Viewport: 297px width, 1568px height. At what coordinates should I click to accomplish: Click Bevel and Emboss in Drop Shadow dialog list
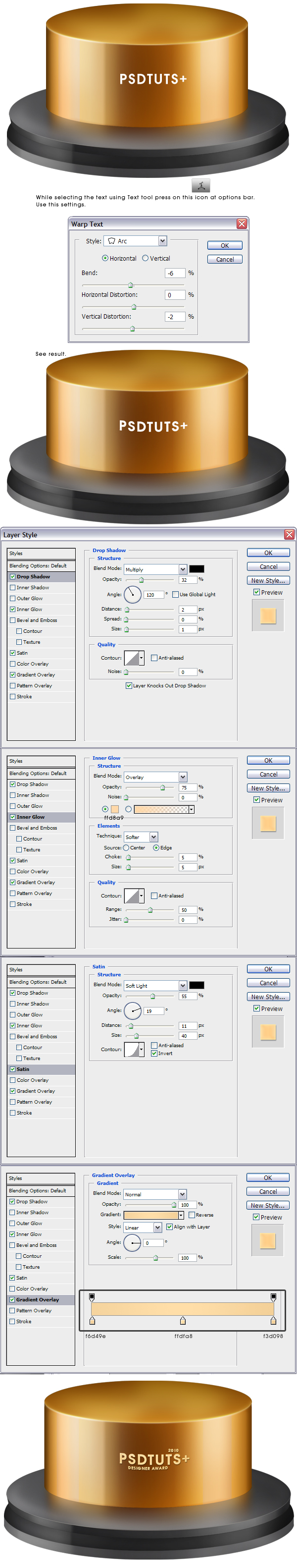37,620
